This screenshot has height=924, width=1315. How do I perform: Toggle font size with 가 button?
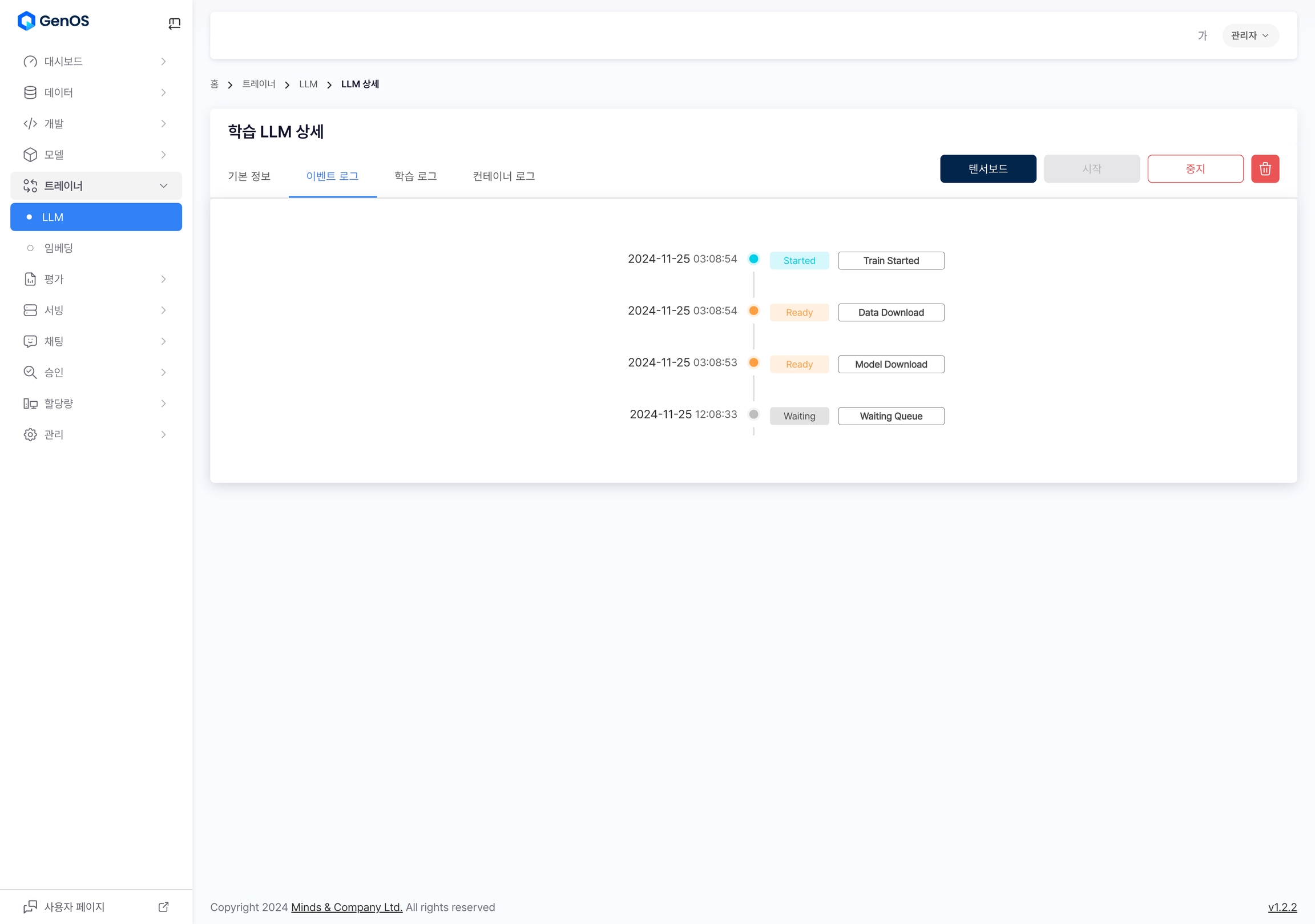(x=1202, y=35)
